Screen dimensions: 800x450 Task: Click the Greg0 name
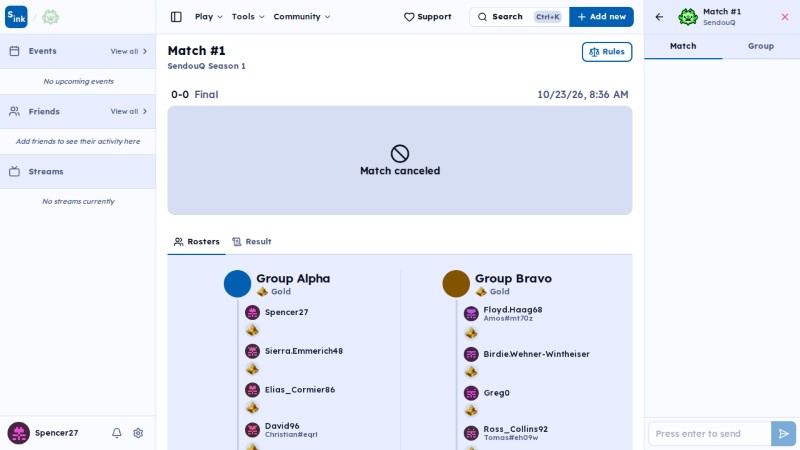(496, 393)
